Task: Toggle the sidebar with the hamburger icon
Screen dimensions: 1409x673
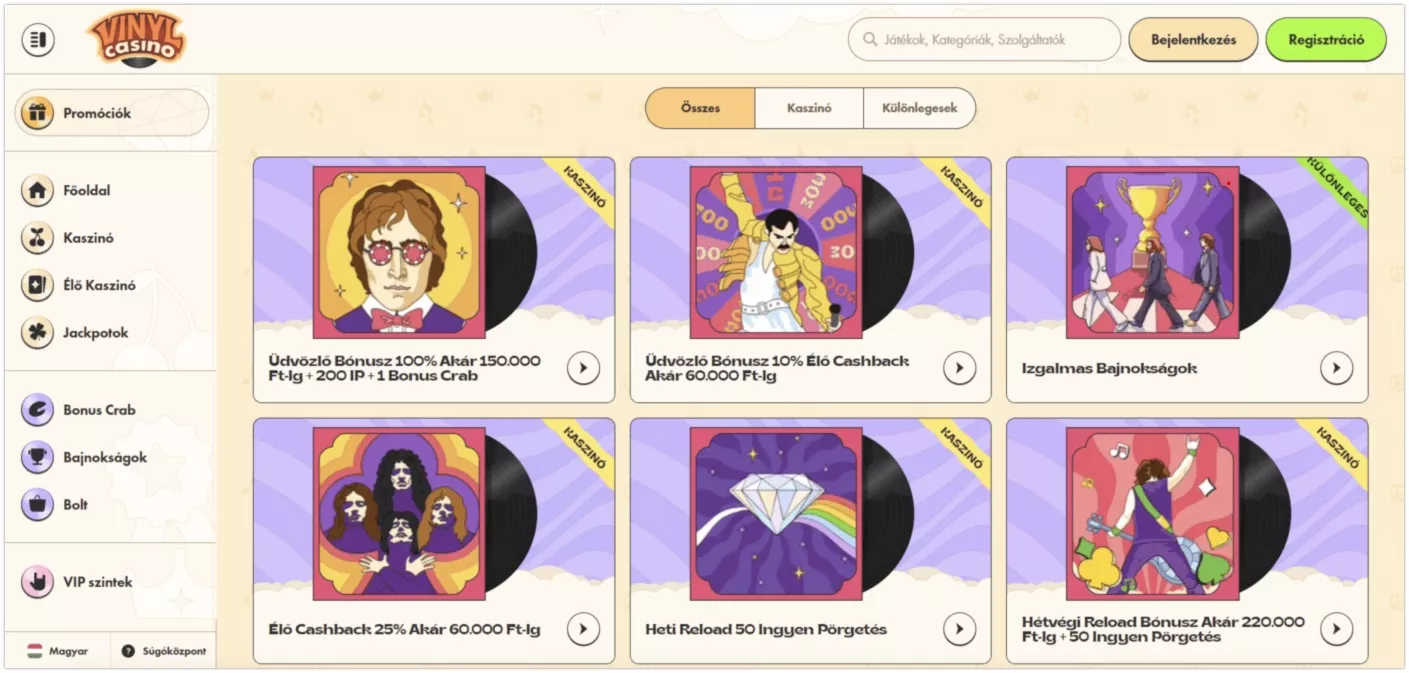Action: [x=38, y=39]
